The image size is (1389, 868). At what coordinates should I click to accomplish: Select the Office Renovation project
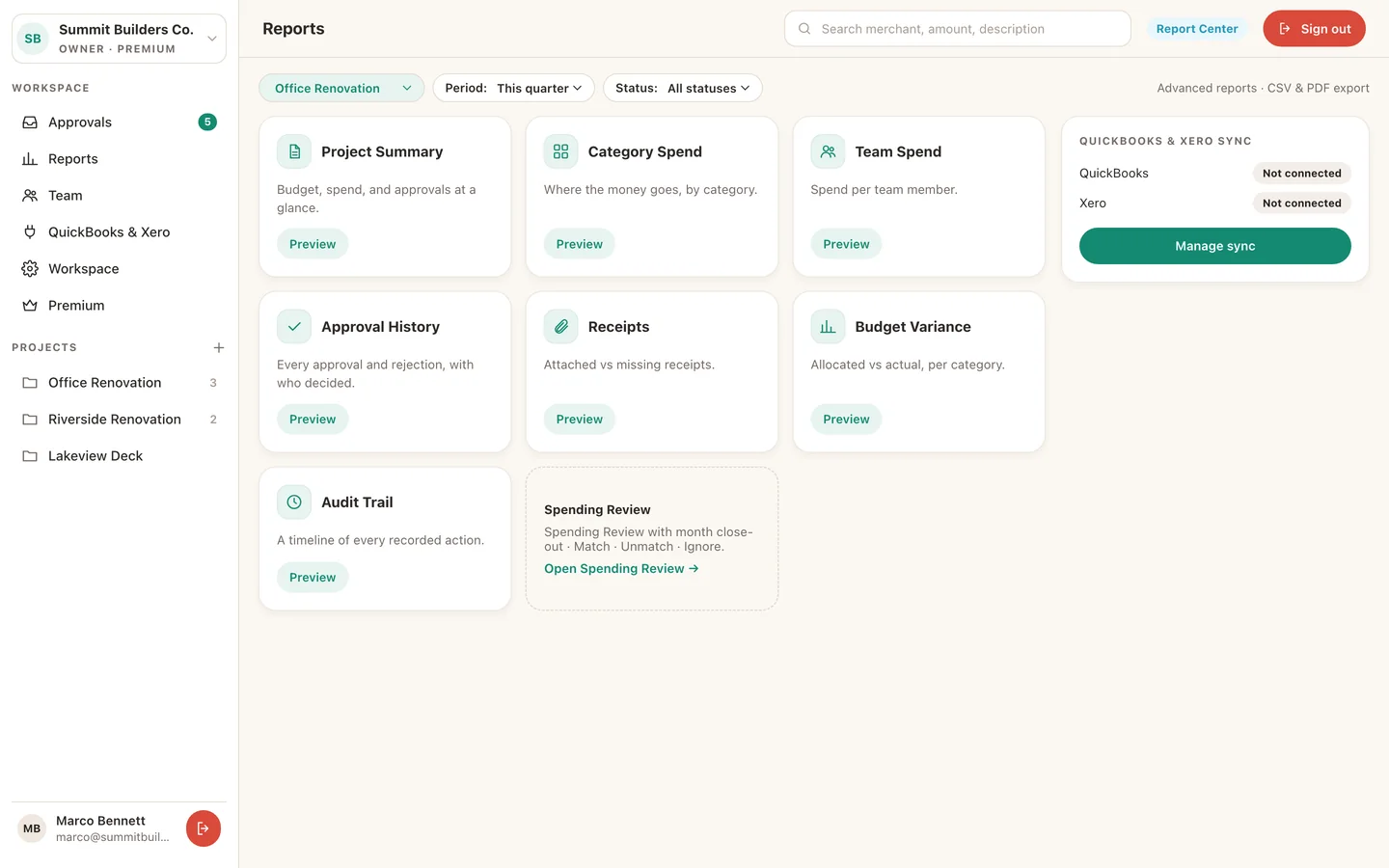click(119, 383)
